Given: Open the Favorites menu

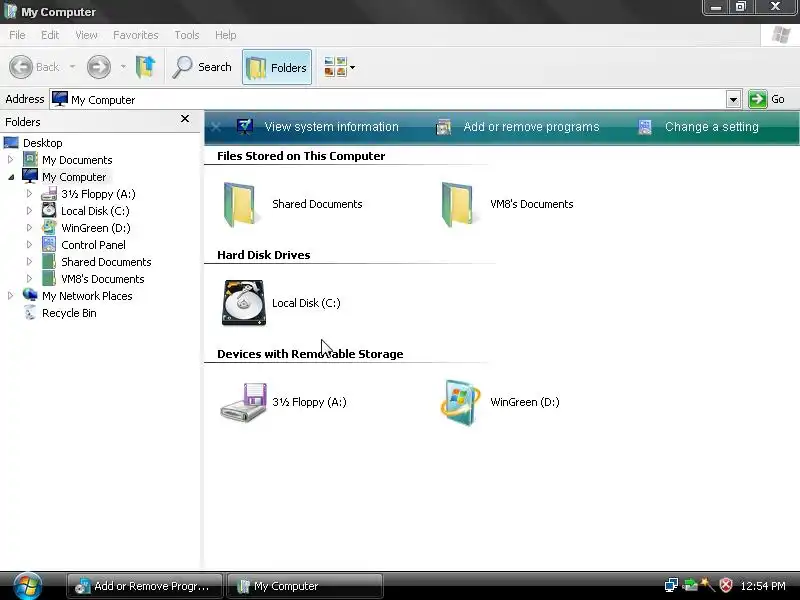Looking at the screenshot, I should coord(136,35).
